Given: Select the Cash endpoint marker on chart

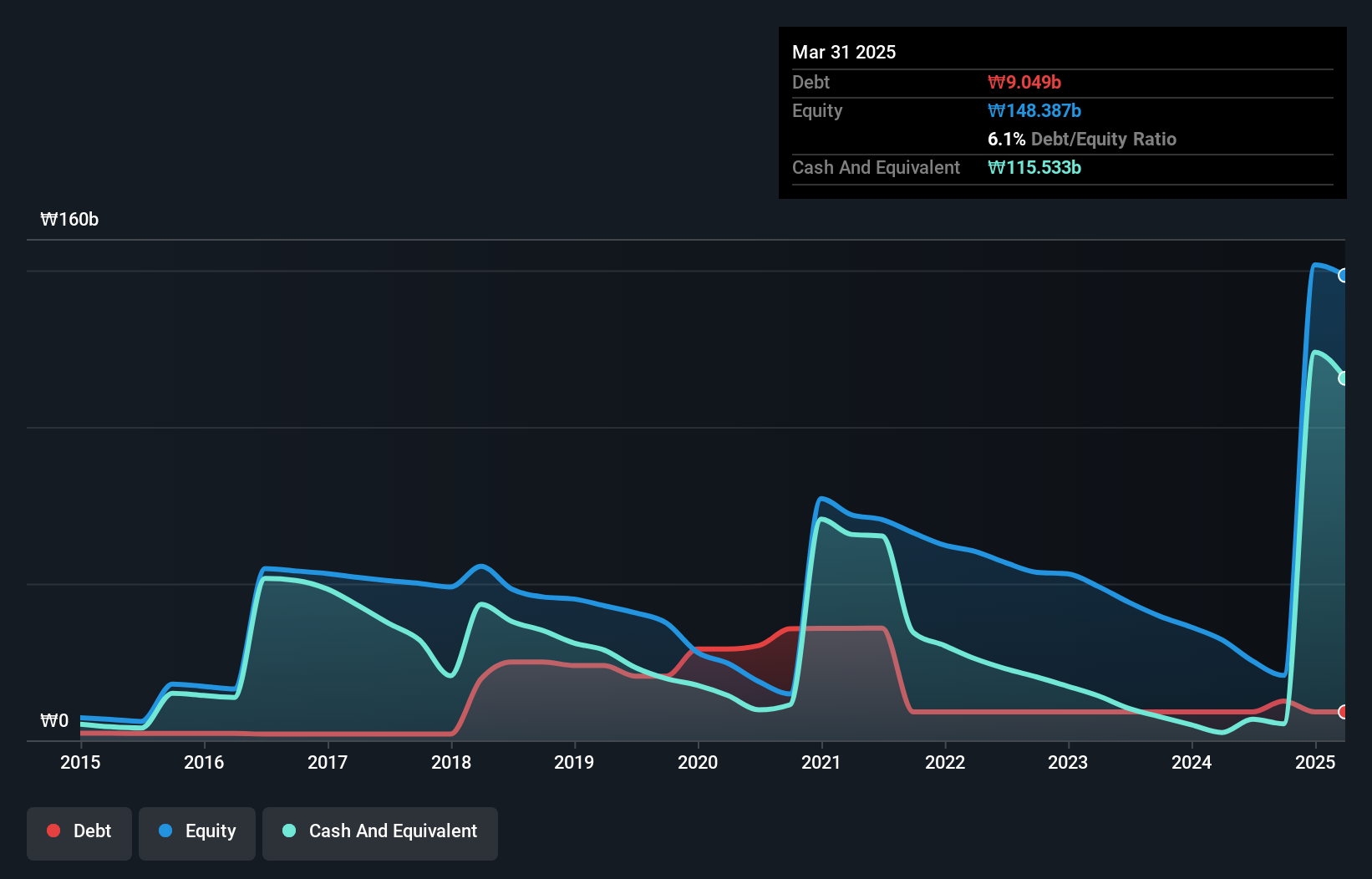Looking at the screenshot, I should [x=1344, y=379].
